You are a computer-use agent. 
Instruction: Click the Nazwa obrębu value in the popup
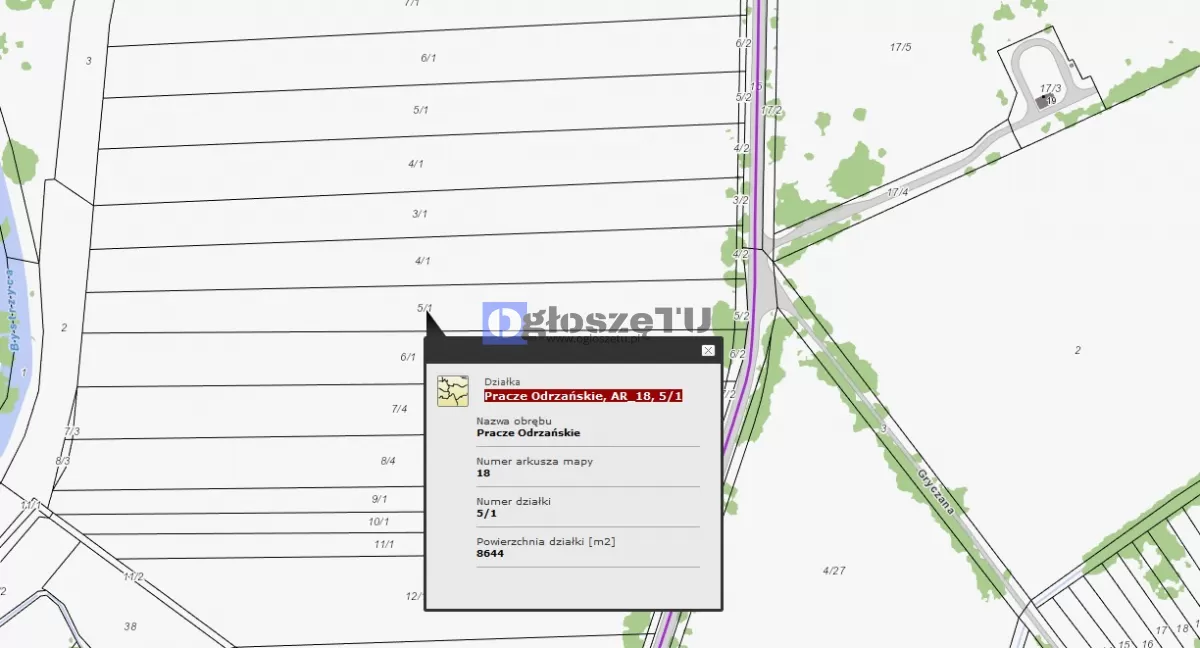(528, 433)
